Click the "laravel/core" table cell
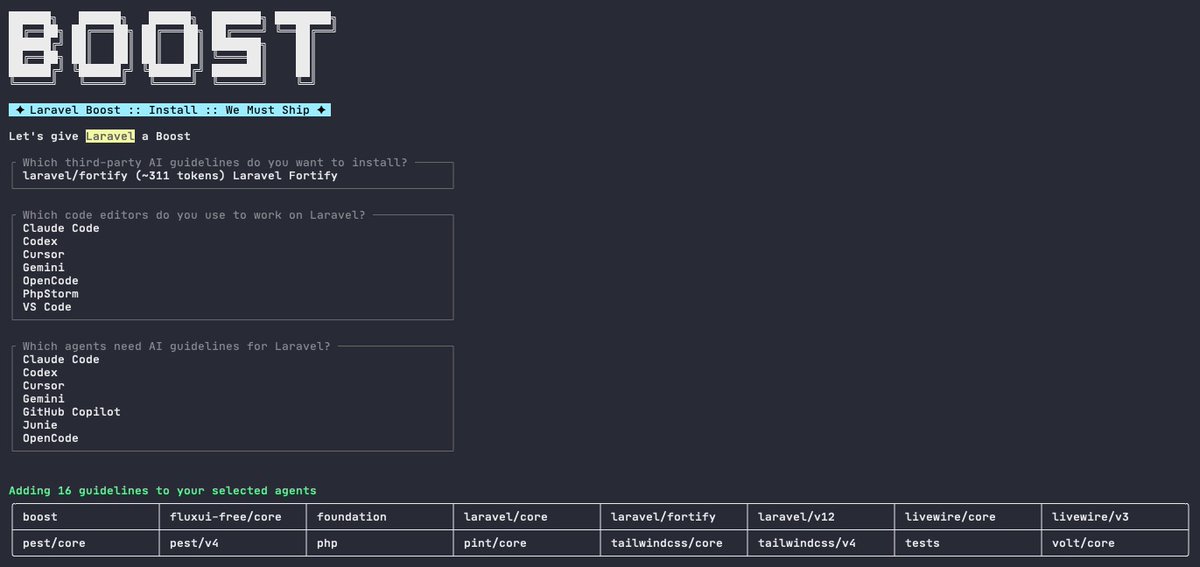Viewport: 1200px width, 567px height. [x=527, y=517]
